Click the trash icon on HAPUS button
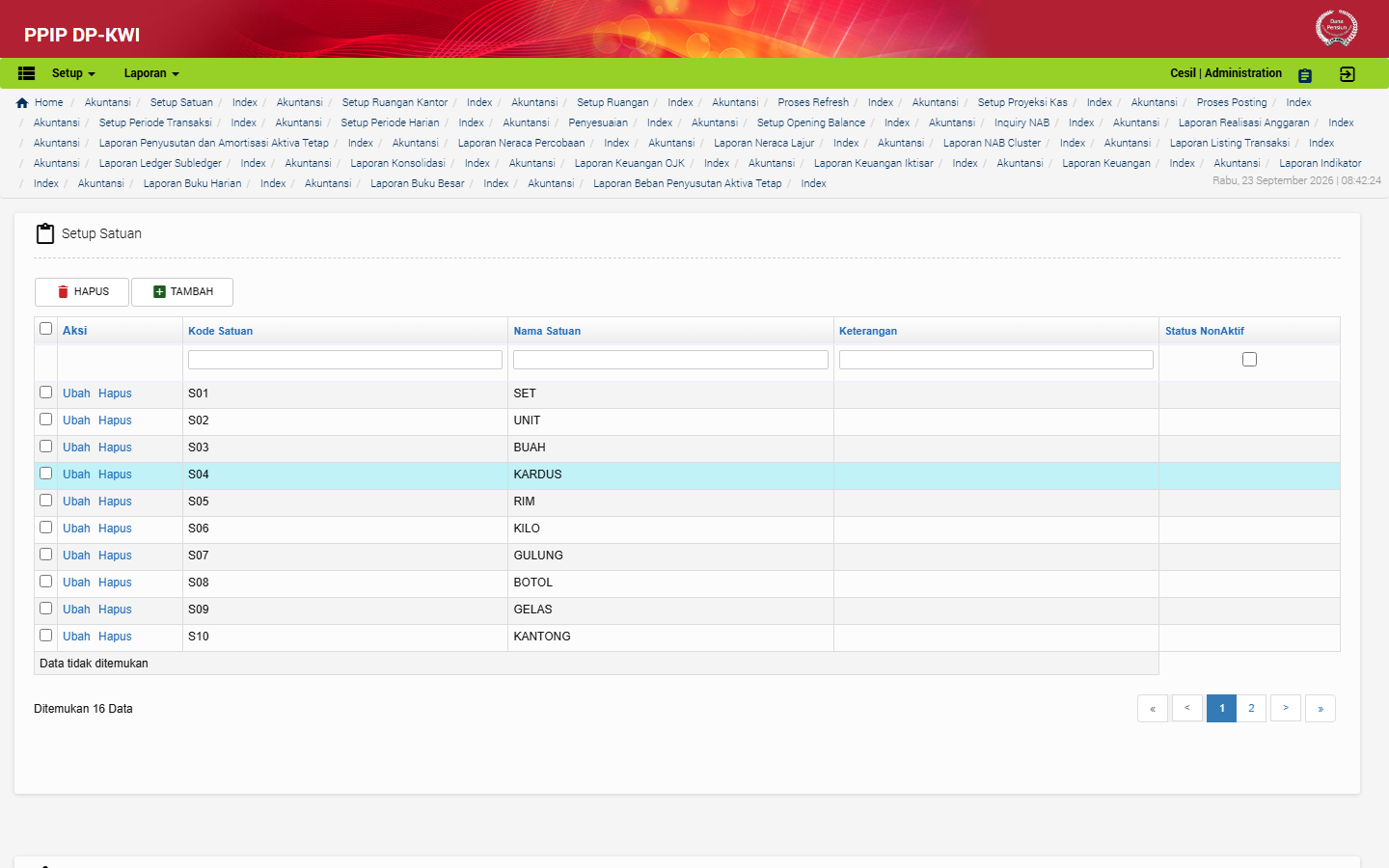Viewport: 1389px width, 868px height. point(64,292)
